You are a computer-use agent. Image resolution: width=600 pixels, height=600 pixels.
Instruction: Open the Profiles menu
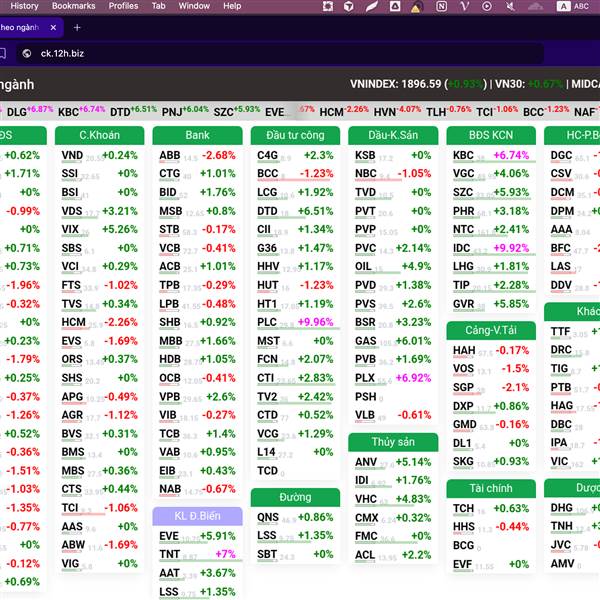tap(123, 6)
